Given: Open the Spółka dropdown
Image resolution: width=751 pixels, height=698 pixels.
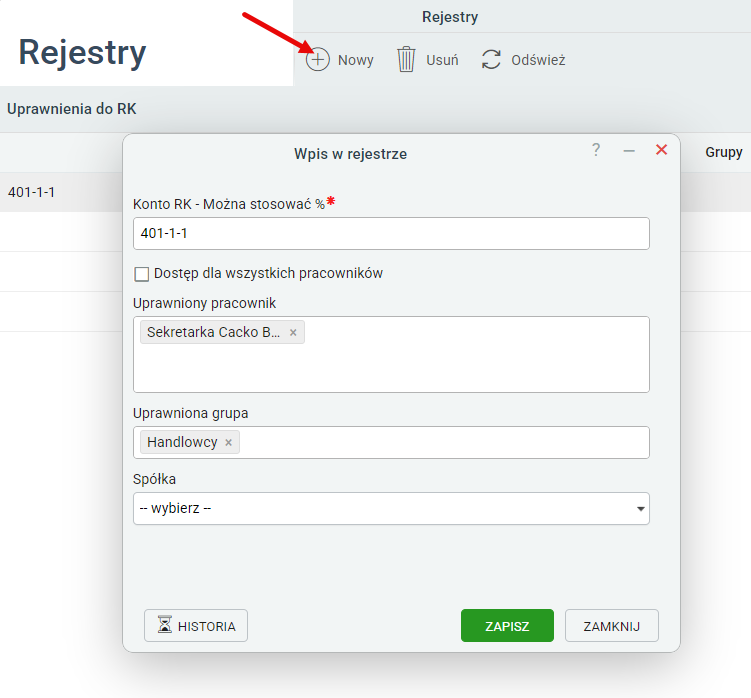Looking at the screenshot, I should [391, 508].
